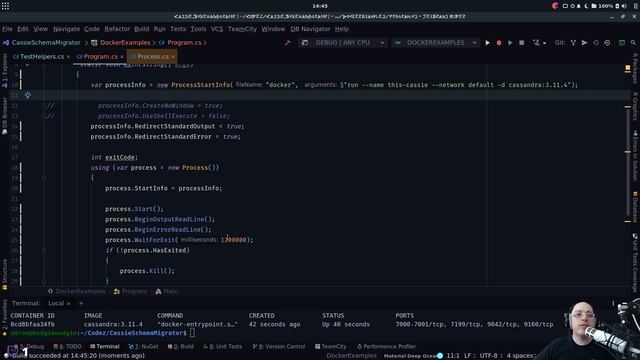
Task: Select the Program.cs editor tab
Action: 100,57
